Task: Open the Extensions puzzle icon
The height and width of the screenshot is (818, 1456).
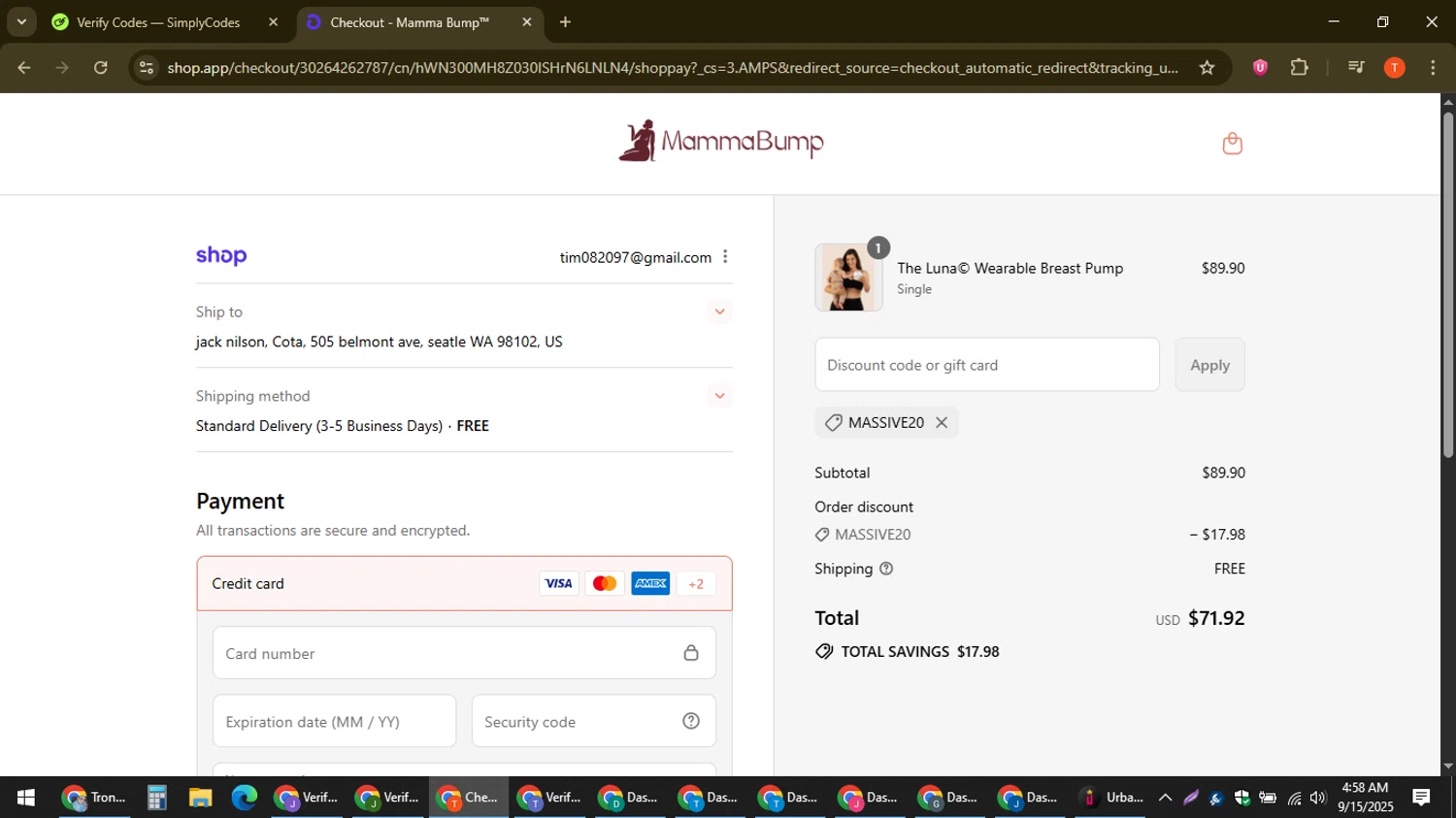Action: click(x=1299, y=67)
